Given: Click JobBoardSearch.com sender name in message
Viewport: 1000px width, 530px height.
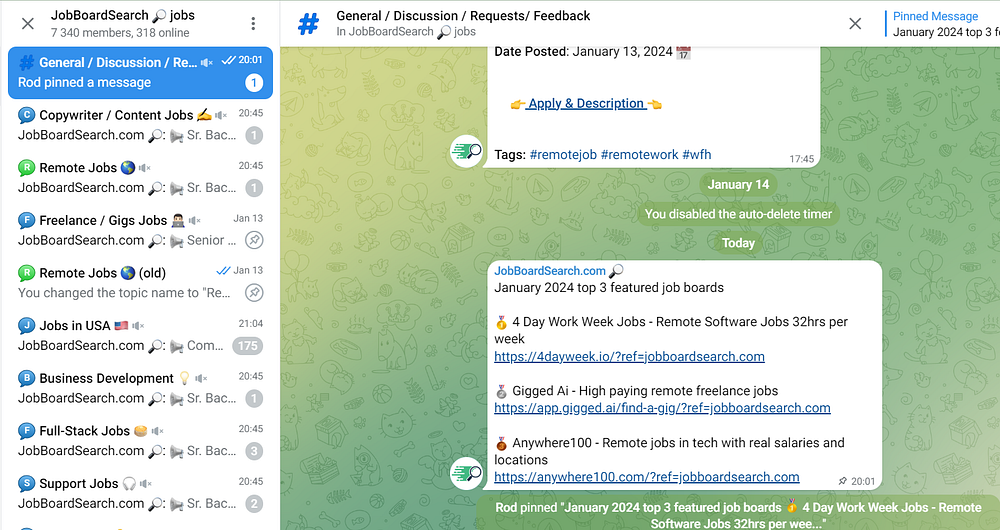Looking at the screenshot, I should pos(550,270).
